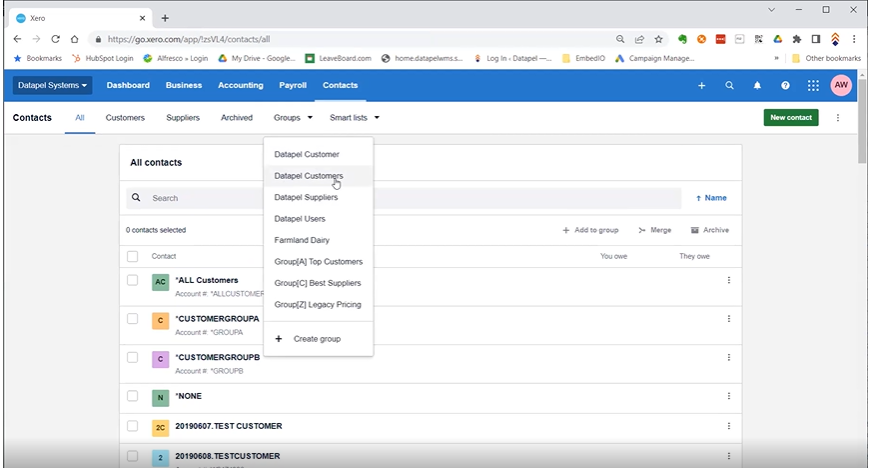The width and height of the screenshot is (869, 468).
Task: Tick the checkbox for 20190607.TEST CUSTOMER
Action: point(132,425)
